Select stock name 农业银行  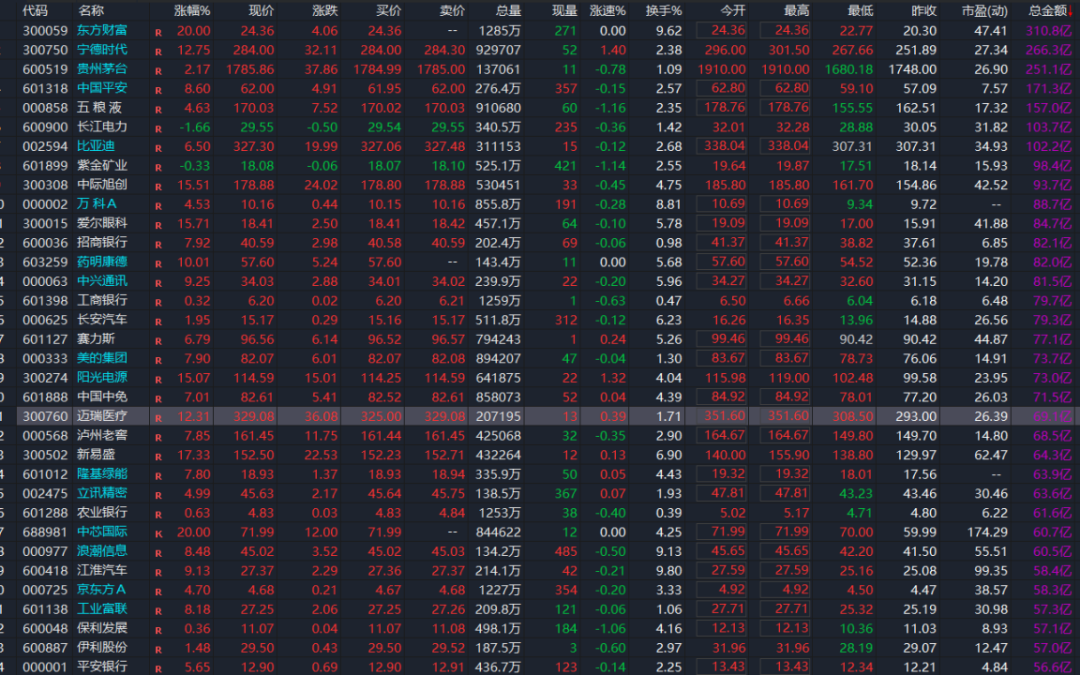click(102, 512)
